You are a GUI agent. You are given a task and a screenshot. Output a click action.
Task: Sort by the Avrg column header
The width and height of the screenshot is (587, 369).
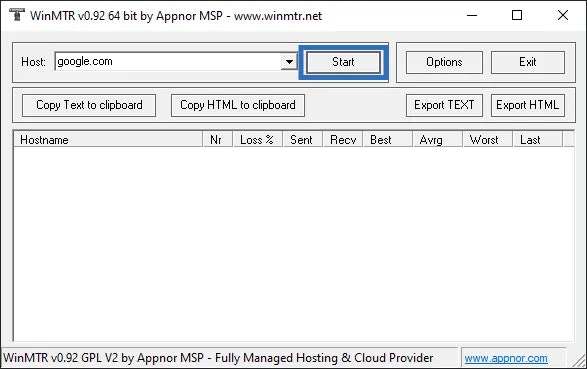[438, 140]
